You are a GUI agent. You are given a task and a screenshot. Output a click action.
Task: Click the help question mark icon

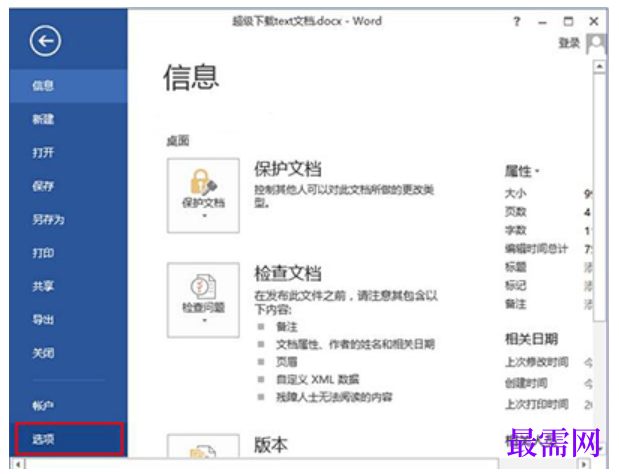[x=517, y=21]
